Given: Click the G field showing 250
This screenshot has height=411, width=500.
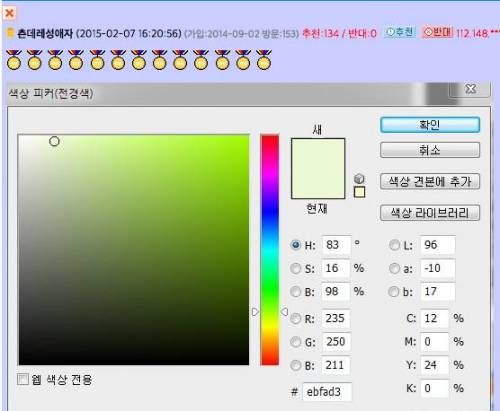Looking at the screenshot, I should [x=336, y=342].
